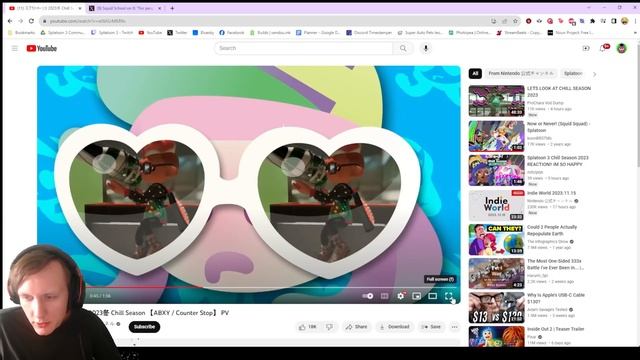Toggle the autoplay switch in player
The height and width of the screenshot is (360, 640).
point(367,296)
